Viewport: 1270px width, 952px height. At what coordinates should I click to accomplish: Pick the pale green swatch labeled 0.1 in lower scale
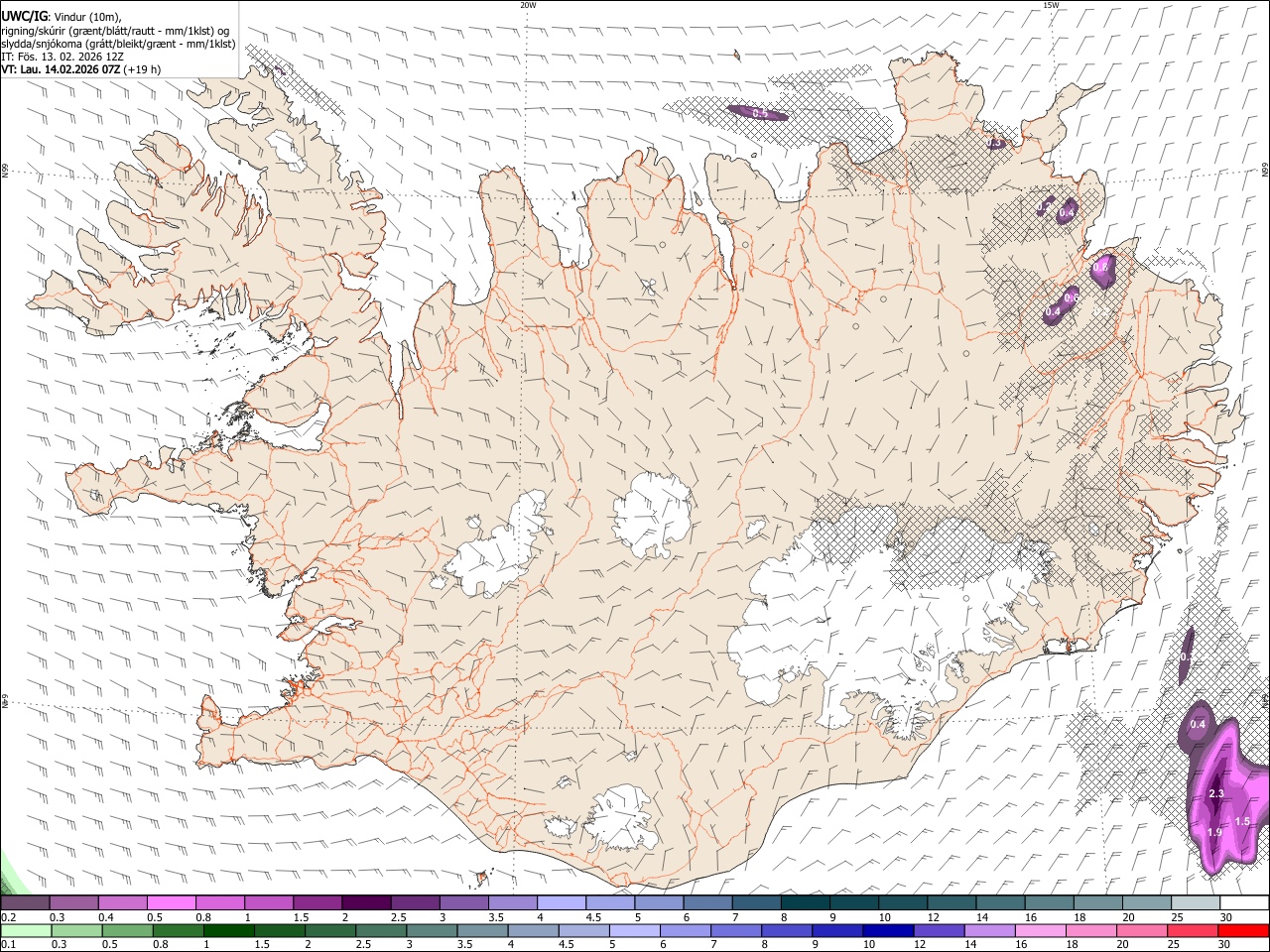click(x=25, y=930)
